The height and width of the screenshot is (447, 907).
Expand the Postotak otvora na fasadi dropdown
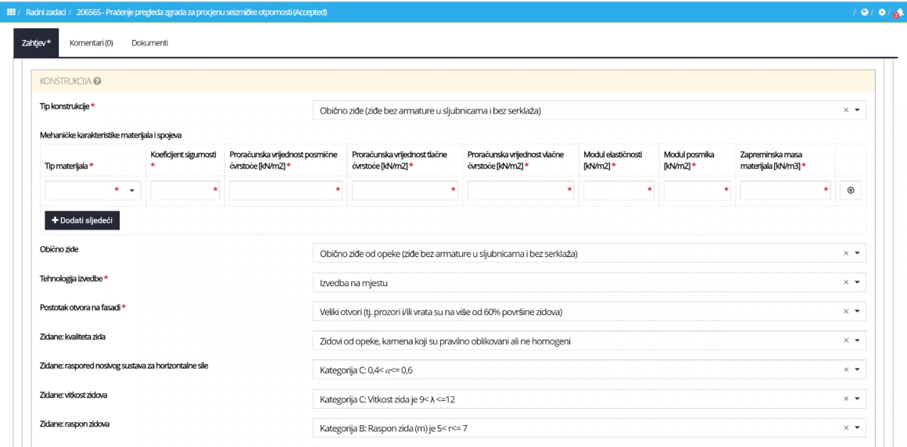click(x=857, y=311)
